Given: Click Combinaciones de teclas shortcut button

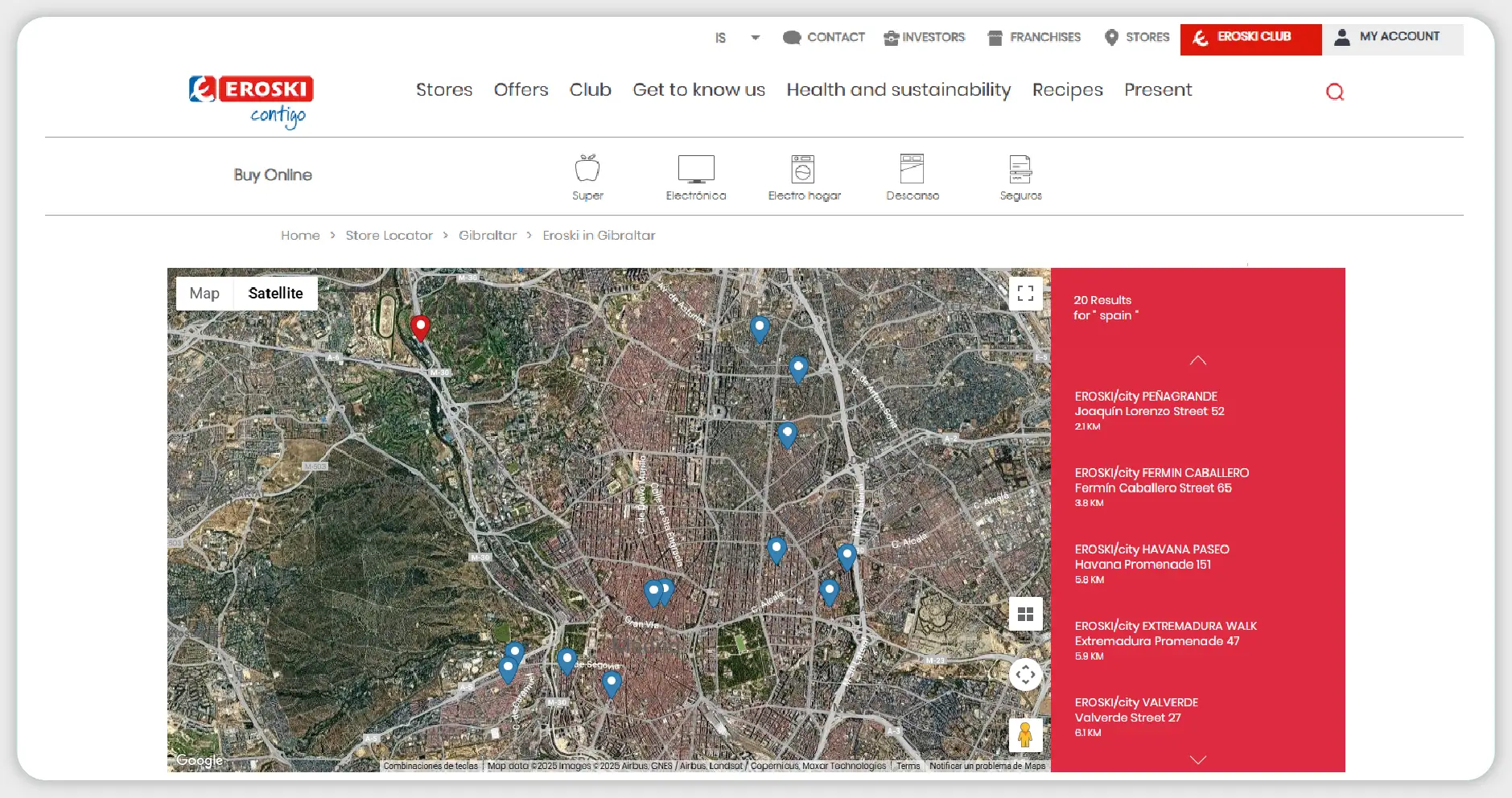Looking at the screenshot, I should click(431, 766).
